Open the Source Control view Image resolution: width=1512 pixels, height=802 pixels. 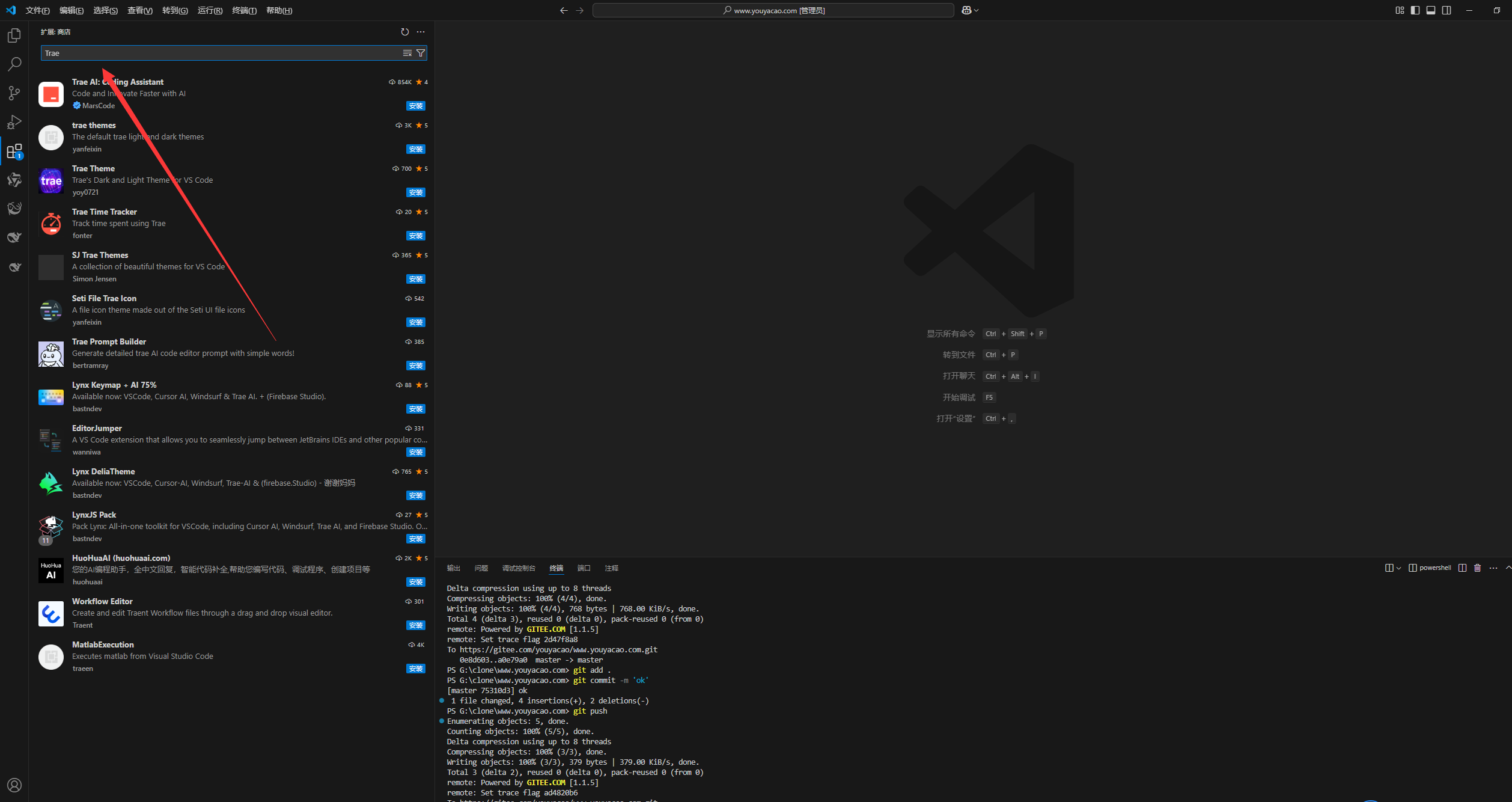(x=14, y=93)
